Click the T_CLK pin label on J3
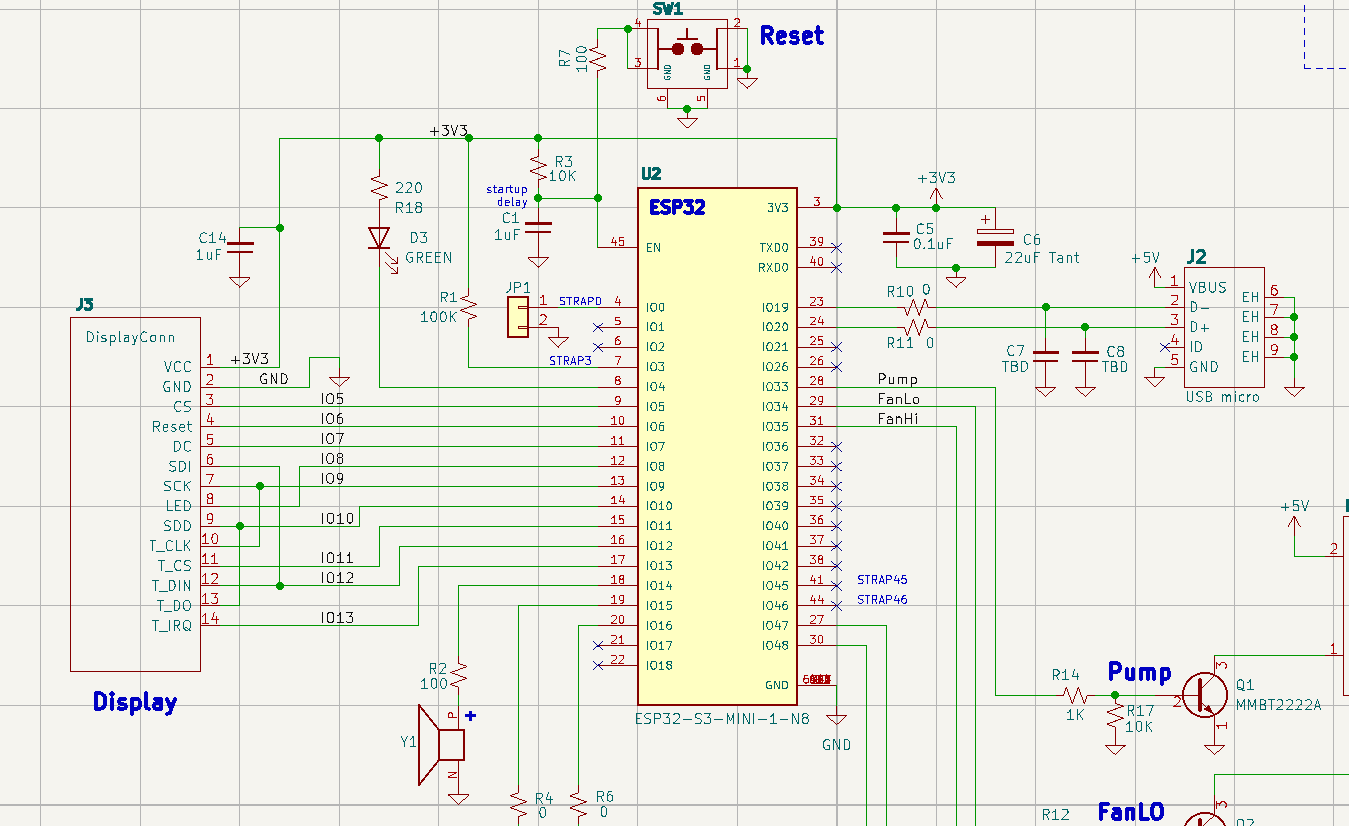This screenshot has width=1349, height=826. [171, 546]
